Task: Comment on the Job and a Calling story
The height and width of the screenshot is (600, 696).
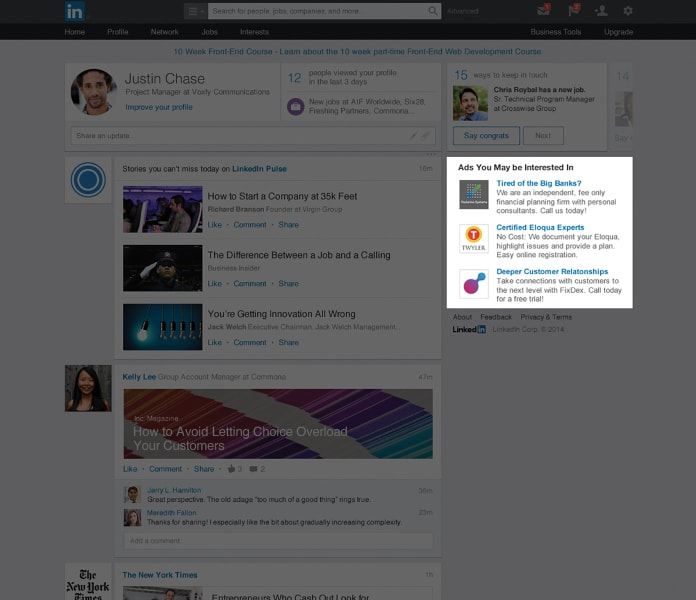Action: [x=250, y=284]
